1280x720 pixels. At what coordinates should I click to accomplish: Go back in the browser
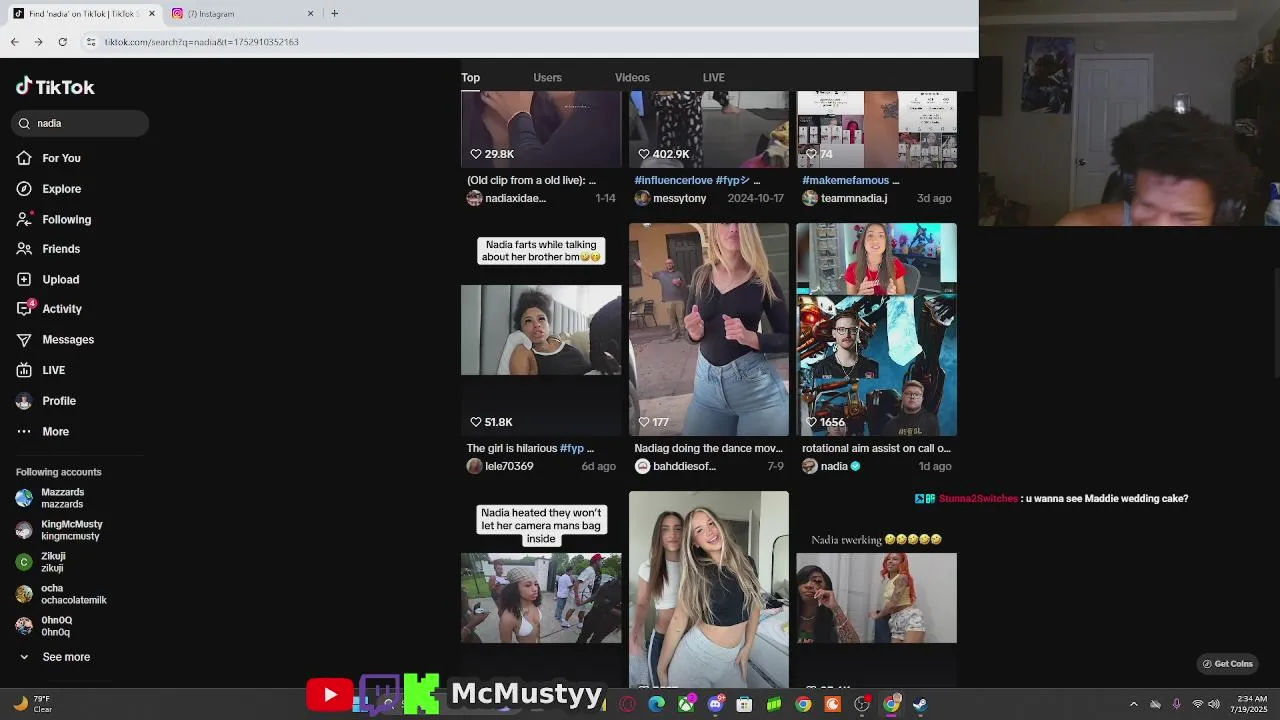click(x=14, y=42)
